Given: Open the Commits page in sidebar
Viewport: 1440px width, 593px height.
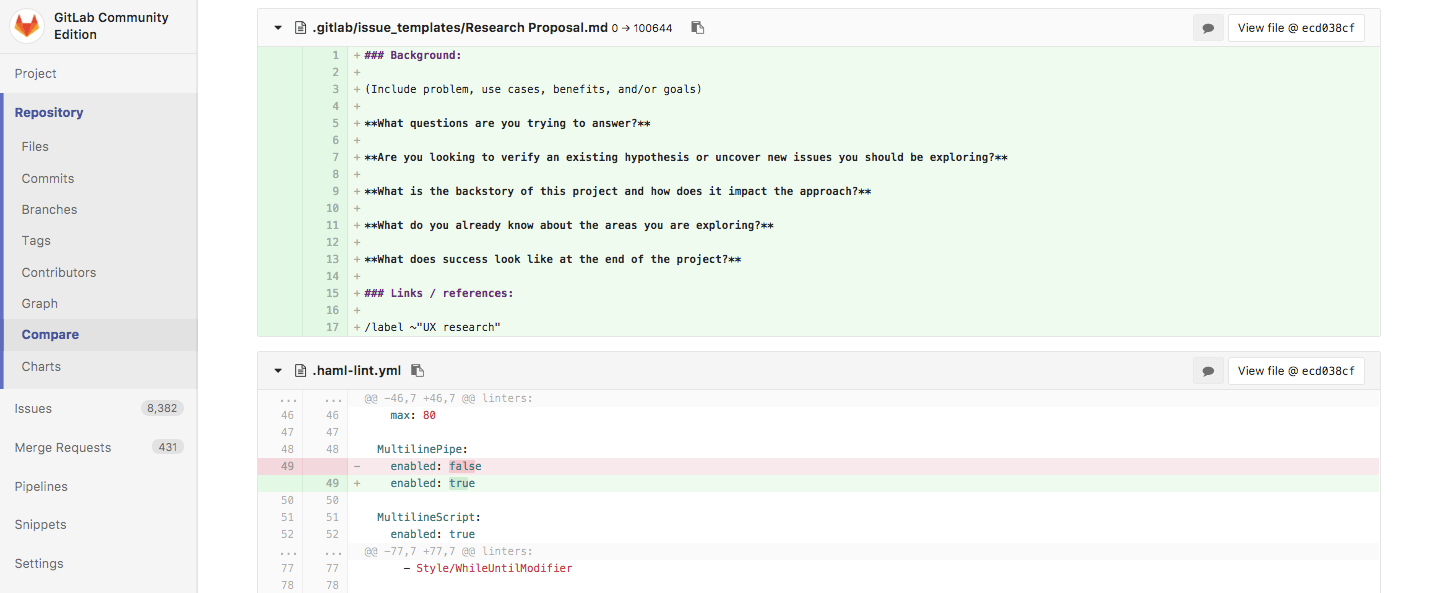Looking at the screenshot, I should tap(48, 178).
